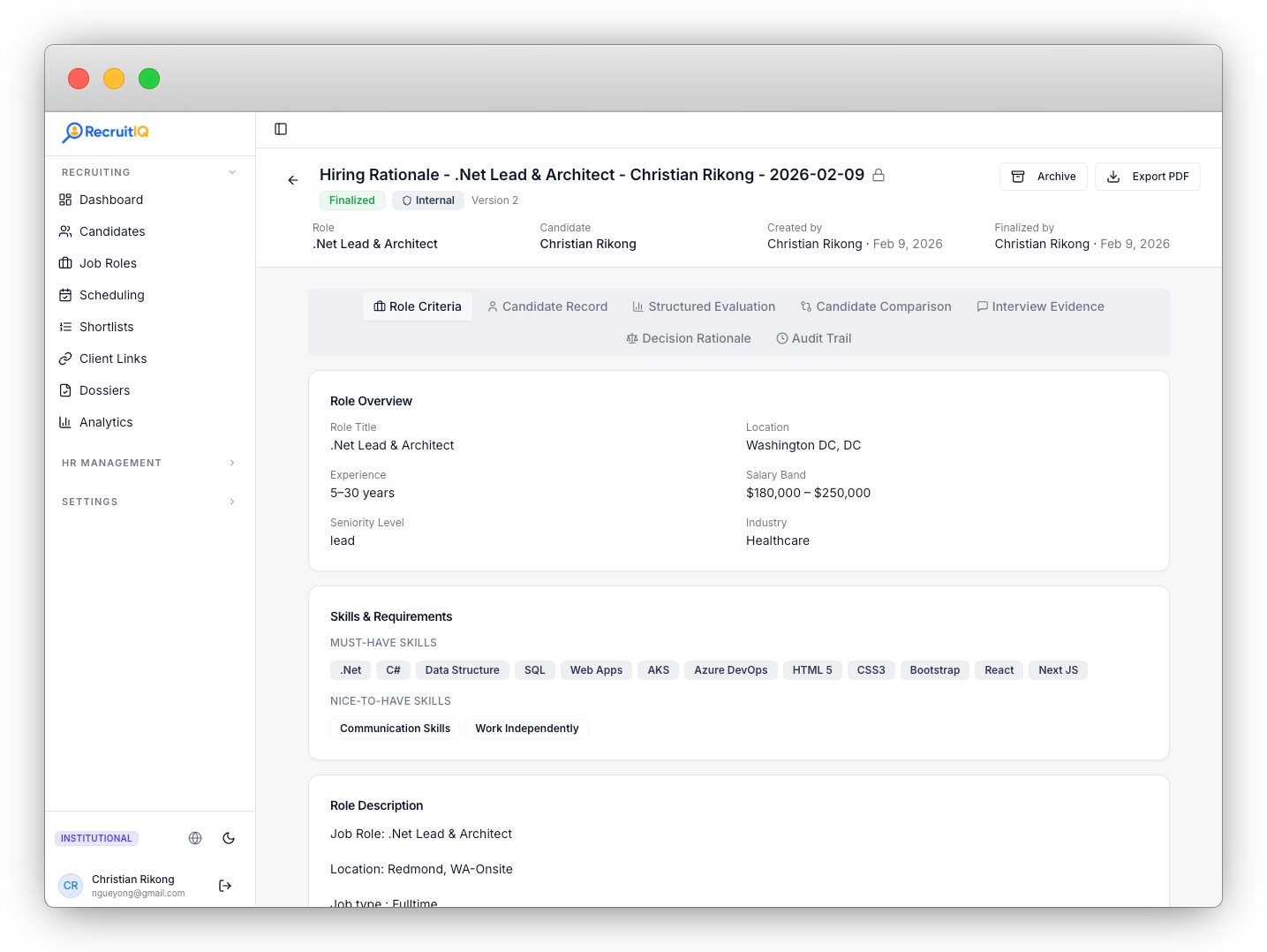This screenshot has width=1267, height=952.
Task: Switch to the Structured Evaluation tab
Action: tap(704, 306)
